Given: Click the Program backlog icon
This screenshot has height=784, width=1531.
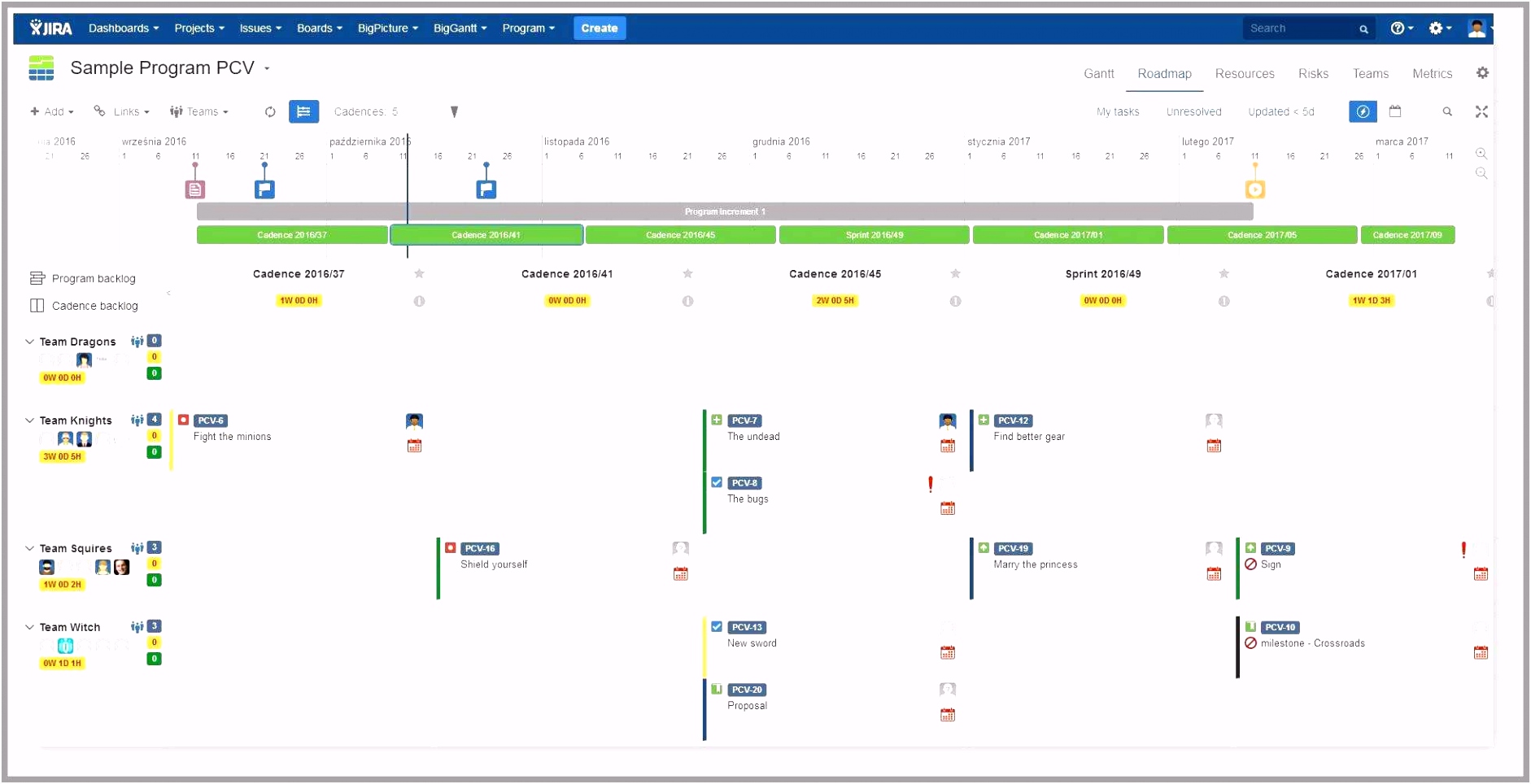Looking at the screenshot, I should (x=37, y=278).
